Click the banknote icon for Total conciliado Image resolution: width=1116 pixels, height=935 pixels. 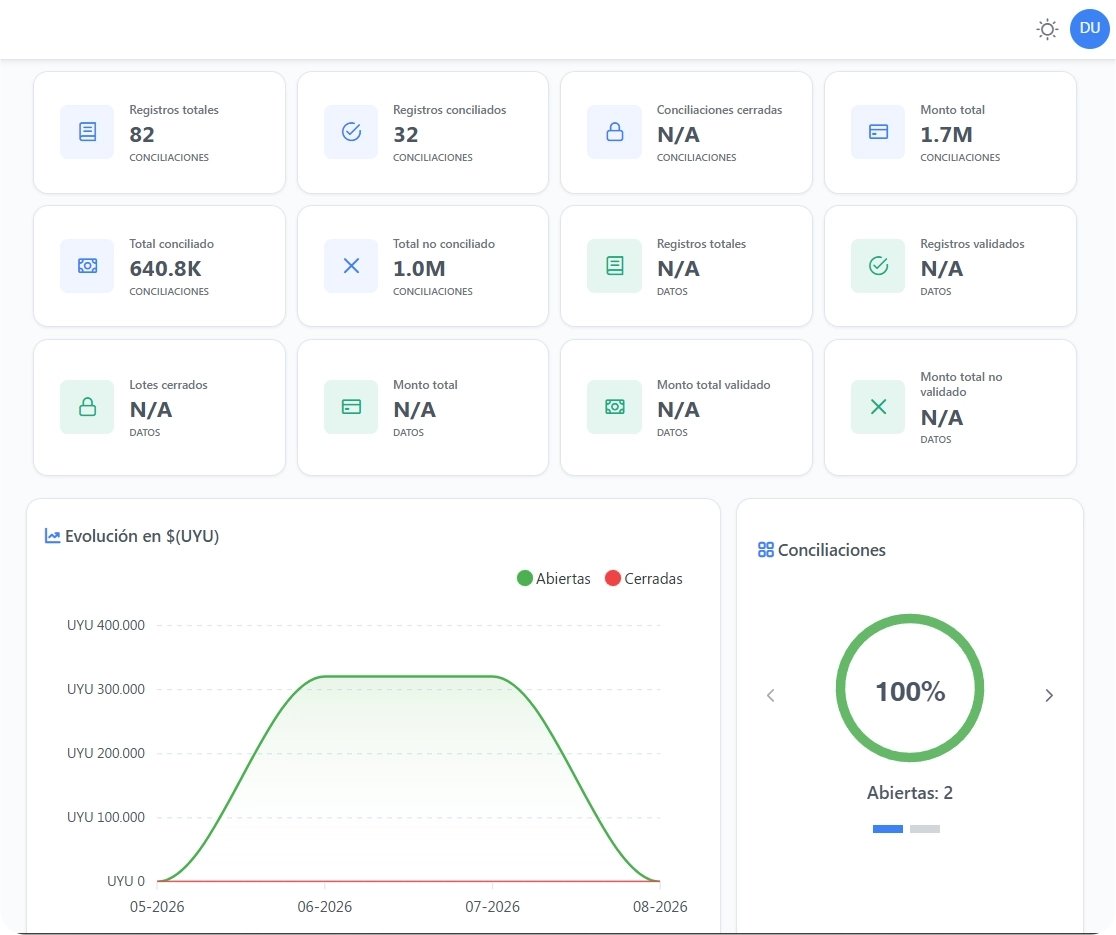coord(87,265)
